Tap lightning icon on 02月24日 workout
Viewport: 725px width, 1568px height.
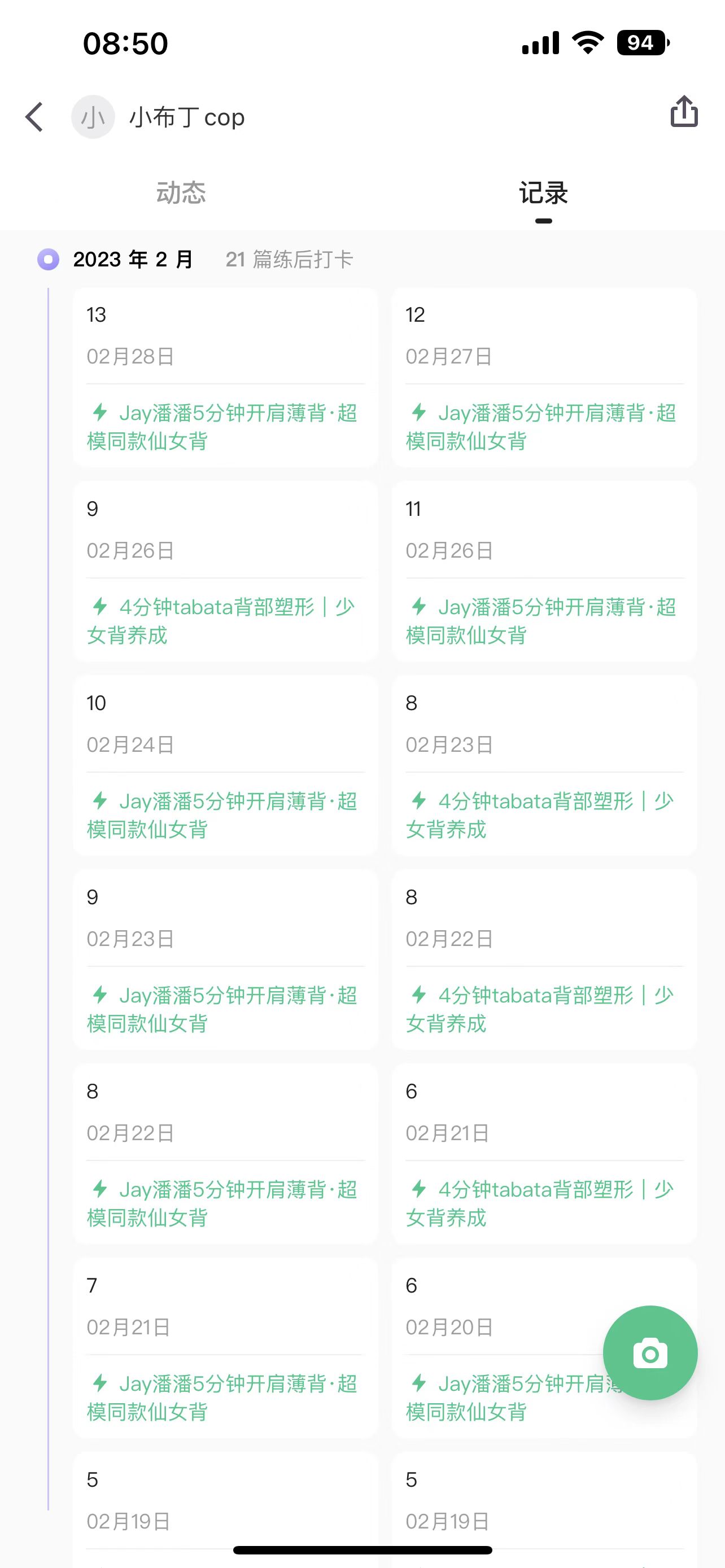pos(100,800)
